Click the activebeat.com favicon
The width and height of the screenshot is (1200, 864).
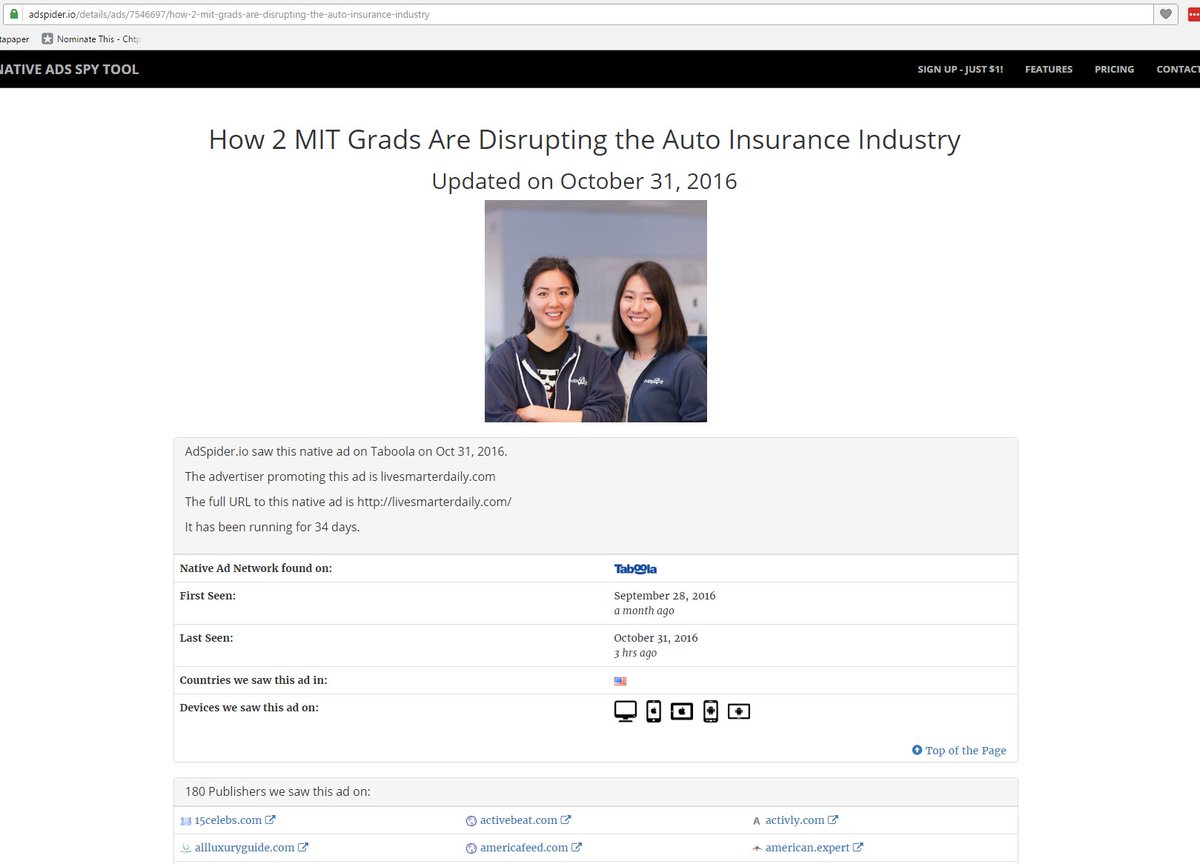coord(471,821)
